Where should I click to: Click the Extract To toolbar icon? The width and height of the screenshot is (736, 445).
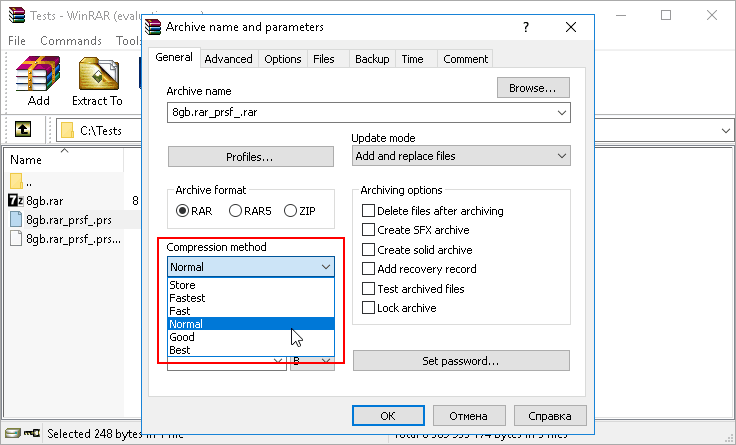(97, 81)
